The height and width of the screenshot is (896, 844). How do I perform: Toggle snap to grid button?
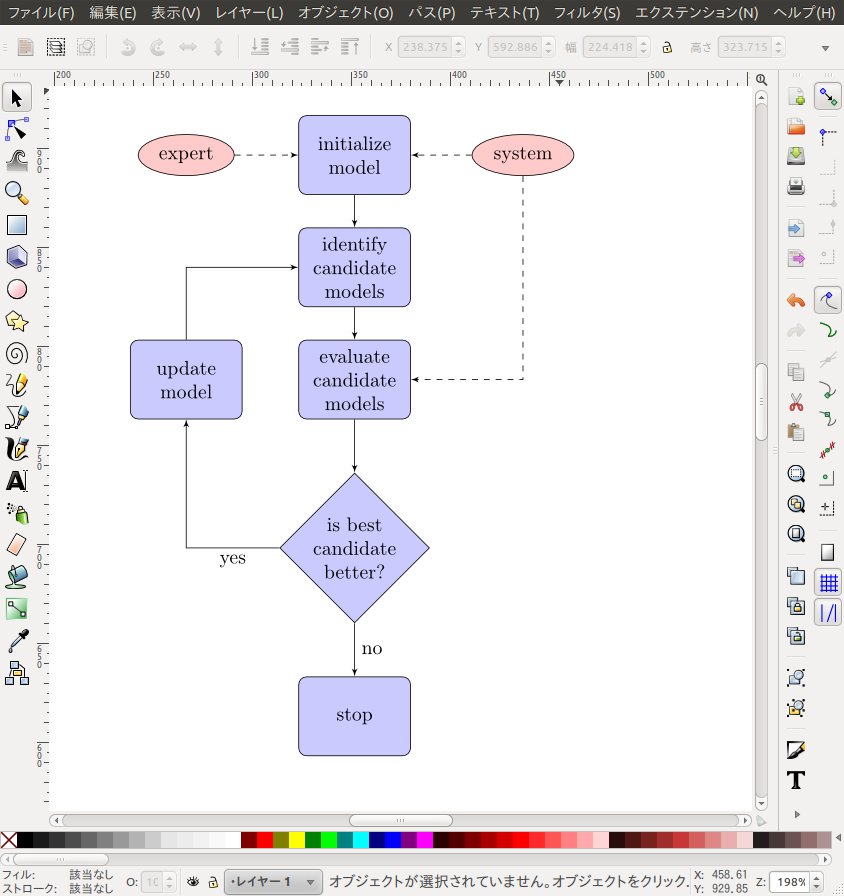(828, 583)
